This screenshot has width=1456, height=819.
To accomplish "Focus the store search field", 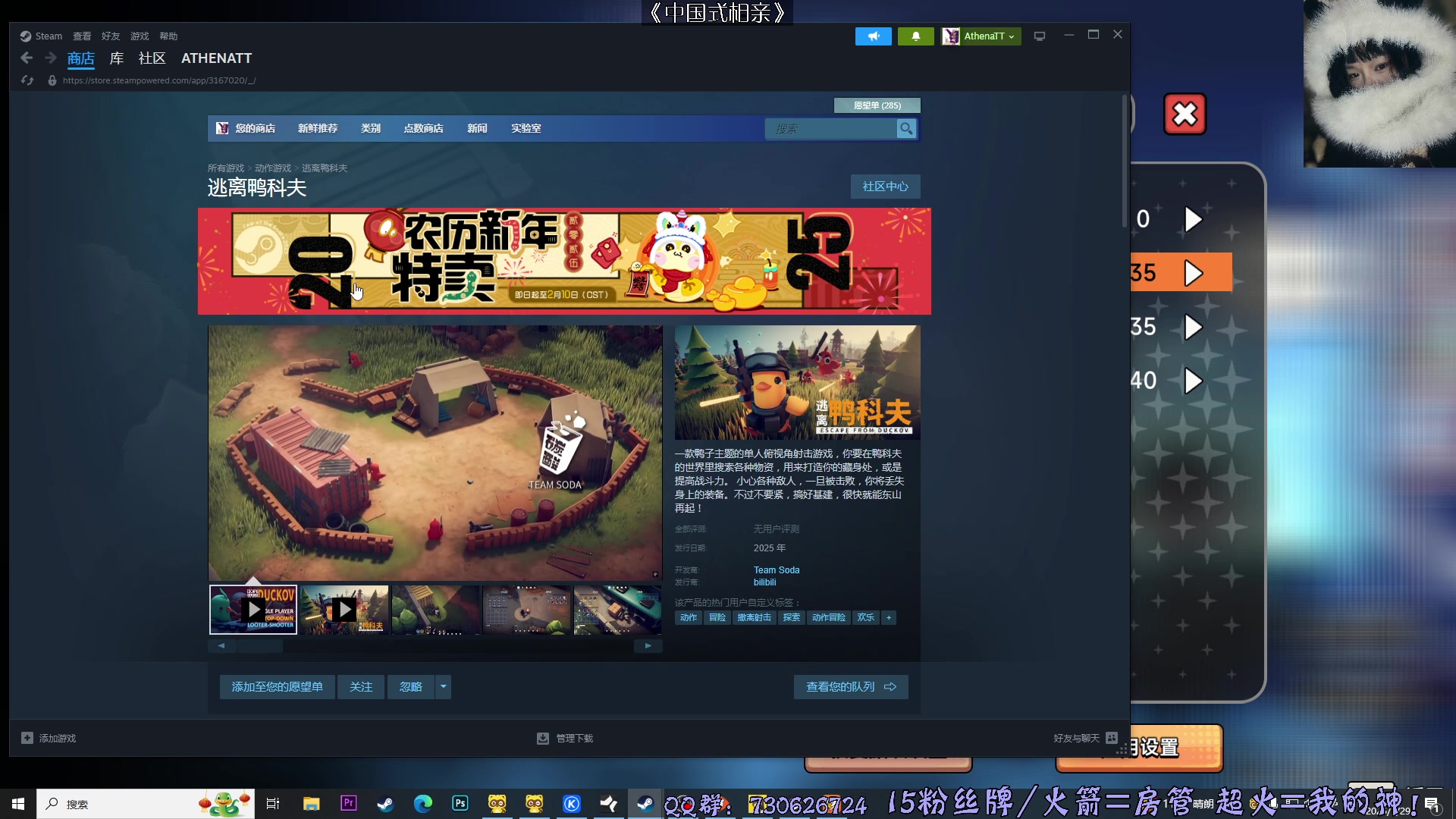I will click(830, 129).
